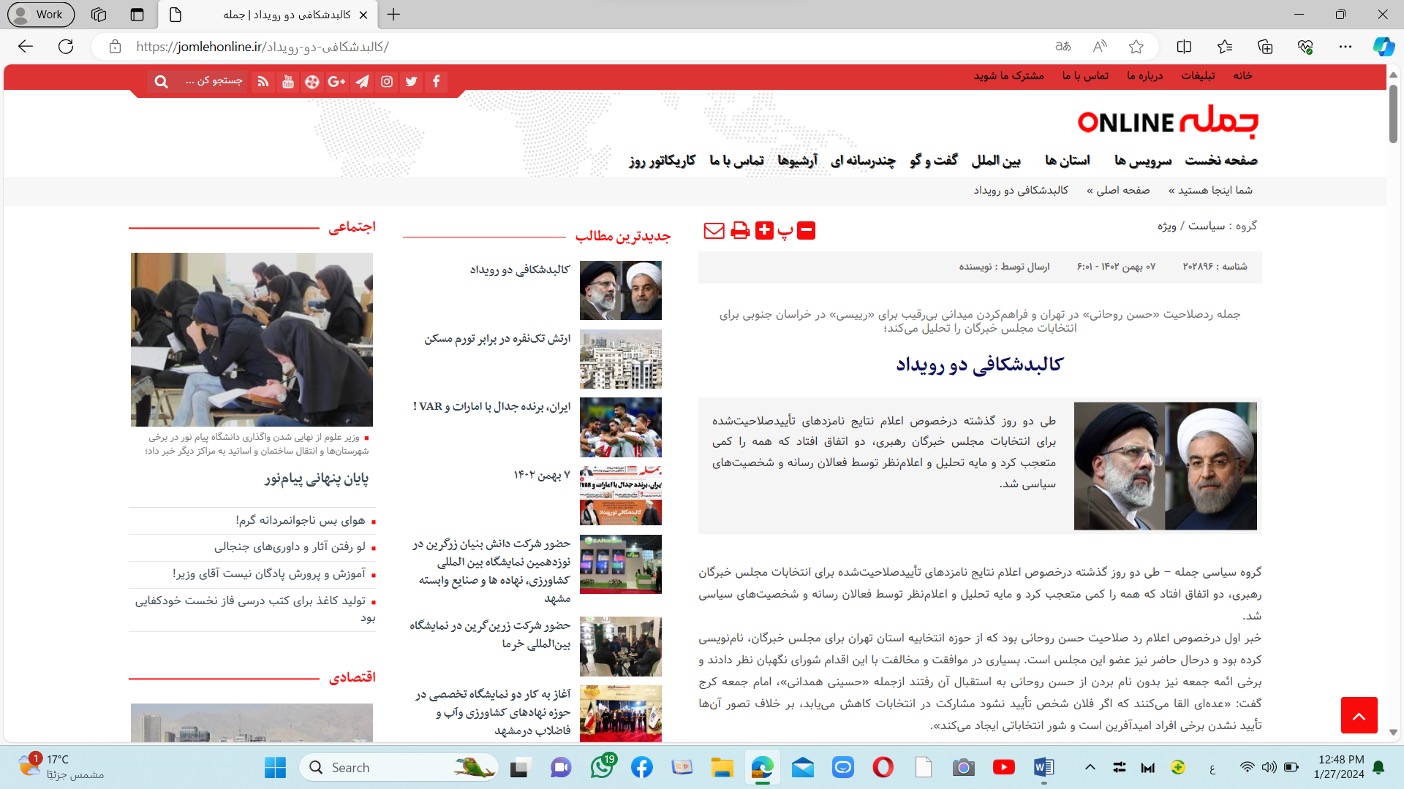Screen dimensions: 1404x789
Task: Click the RSS feed icon
Action: pyautogui.click(x=263, y=82)
